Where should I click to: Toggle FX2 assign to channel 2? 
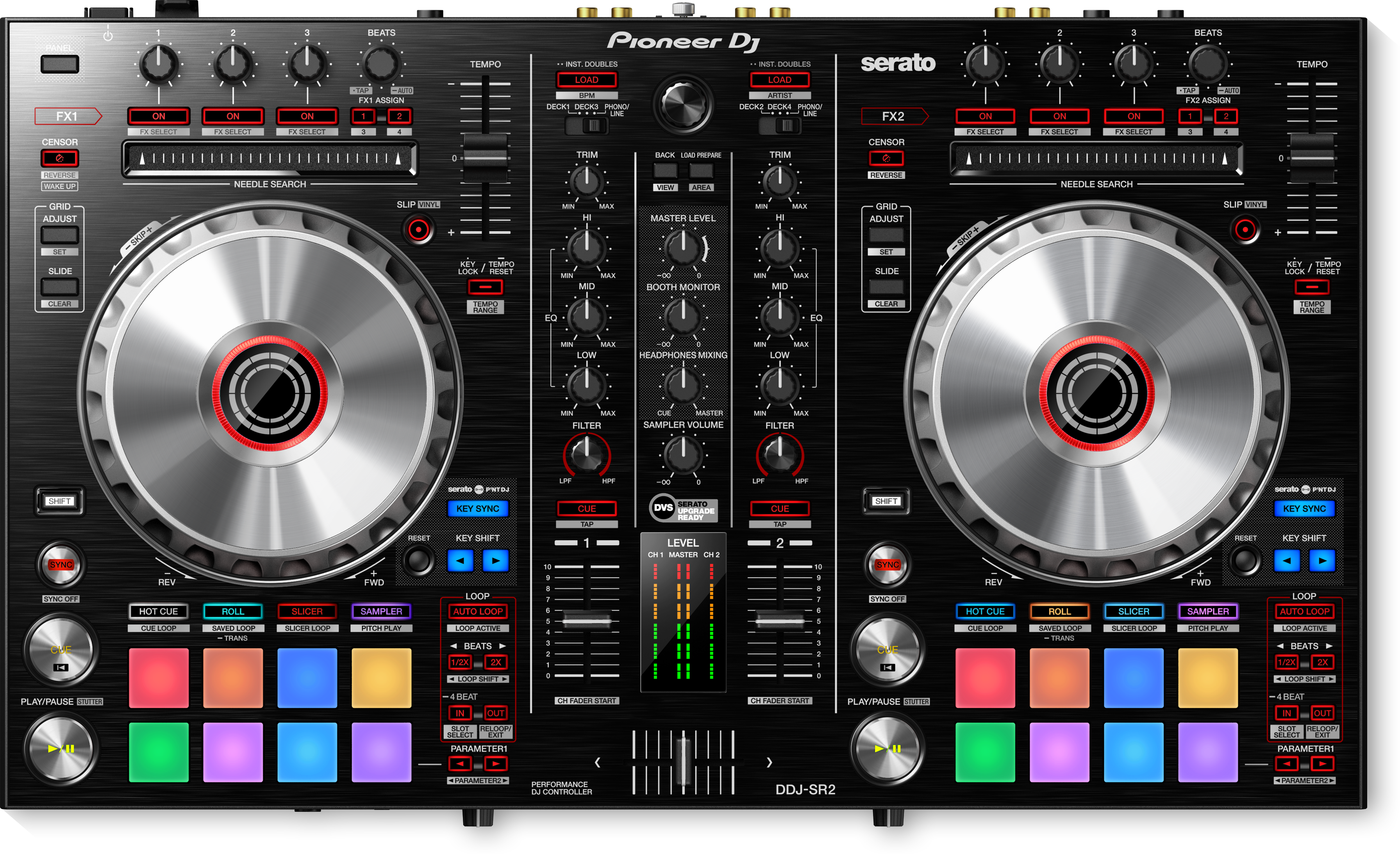point(1225,116)
